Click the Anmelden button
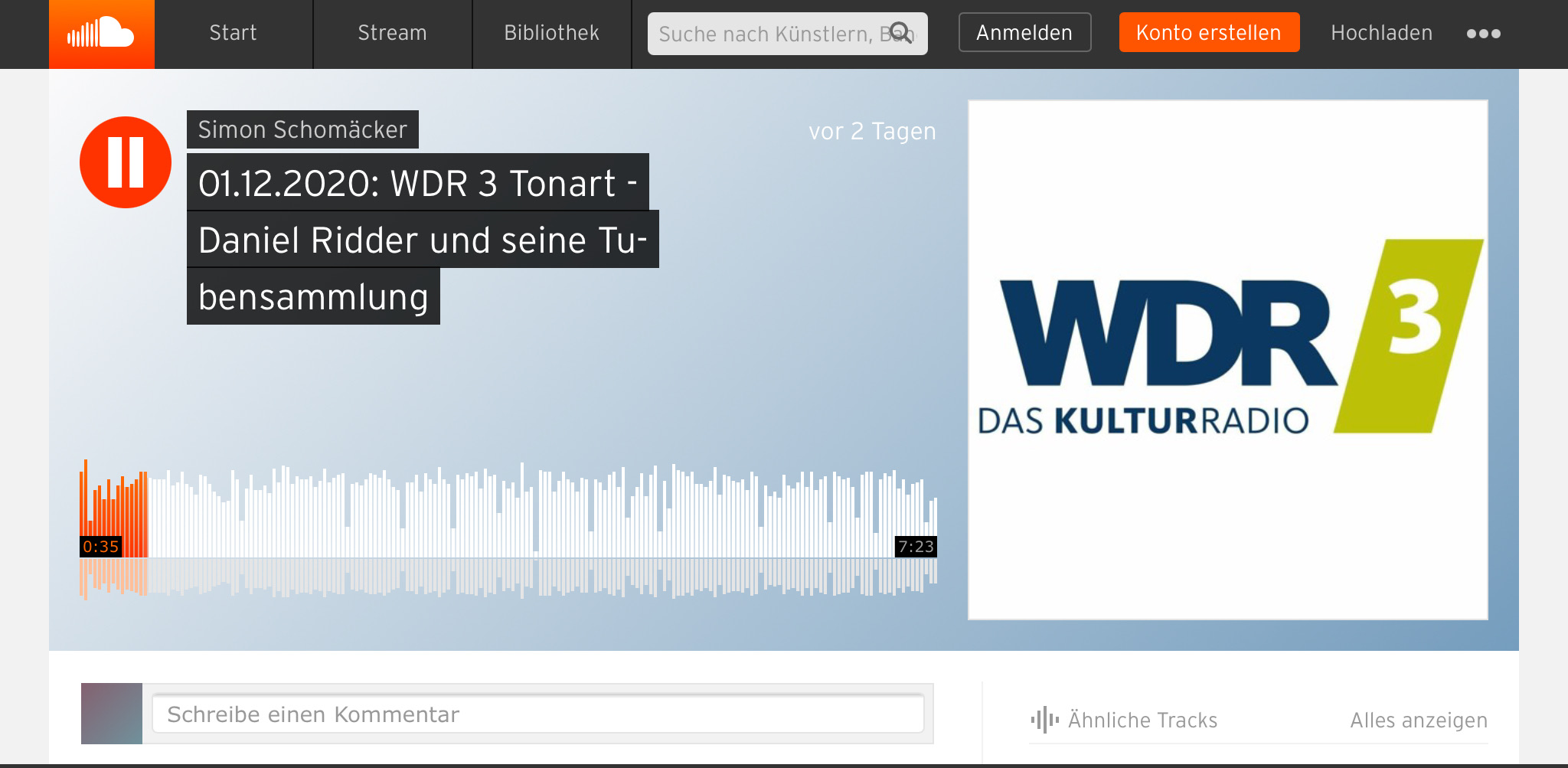 click(1024, 33)
